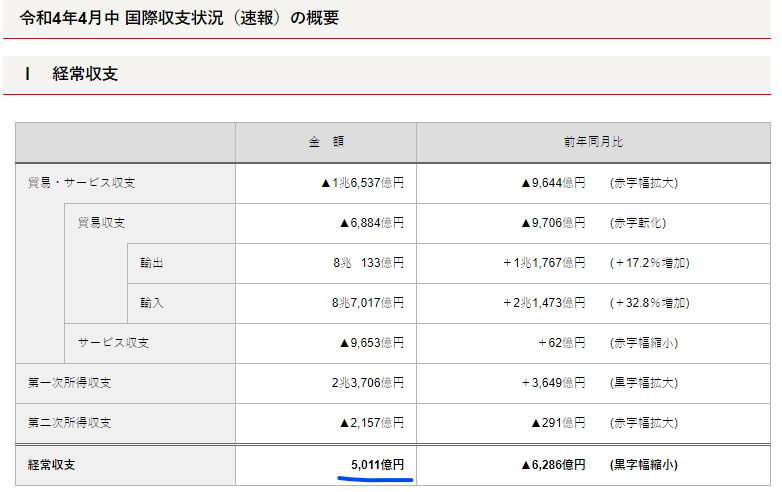782x492 pixels.
Task: Click the 第二次所得収支 row label
Action: 70,423
